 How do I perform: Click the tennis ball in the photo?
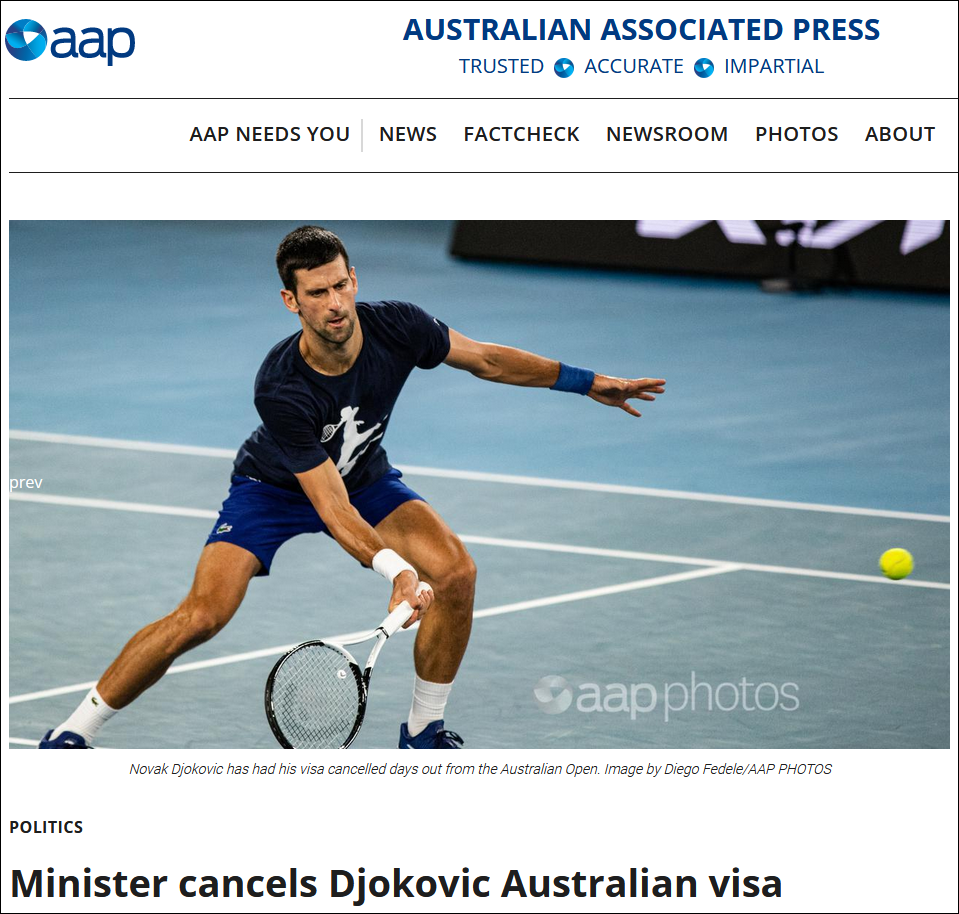click(896, 563)
